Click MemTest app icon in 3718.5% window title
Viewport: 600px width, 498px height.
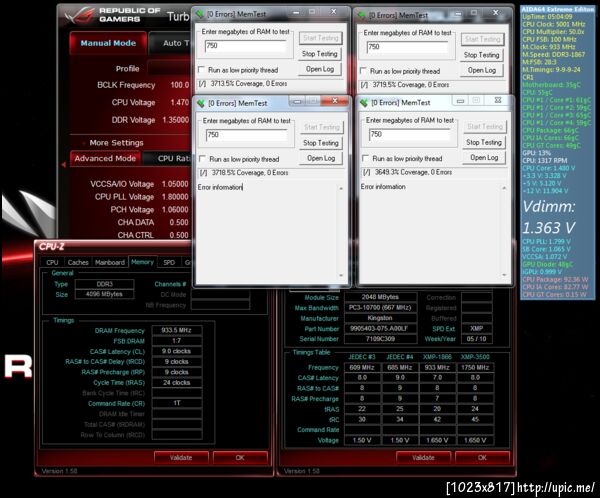(x=201, y=103)
